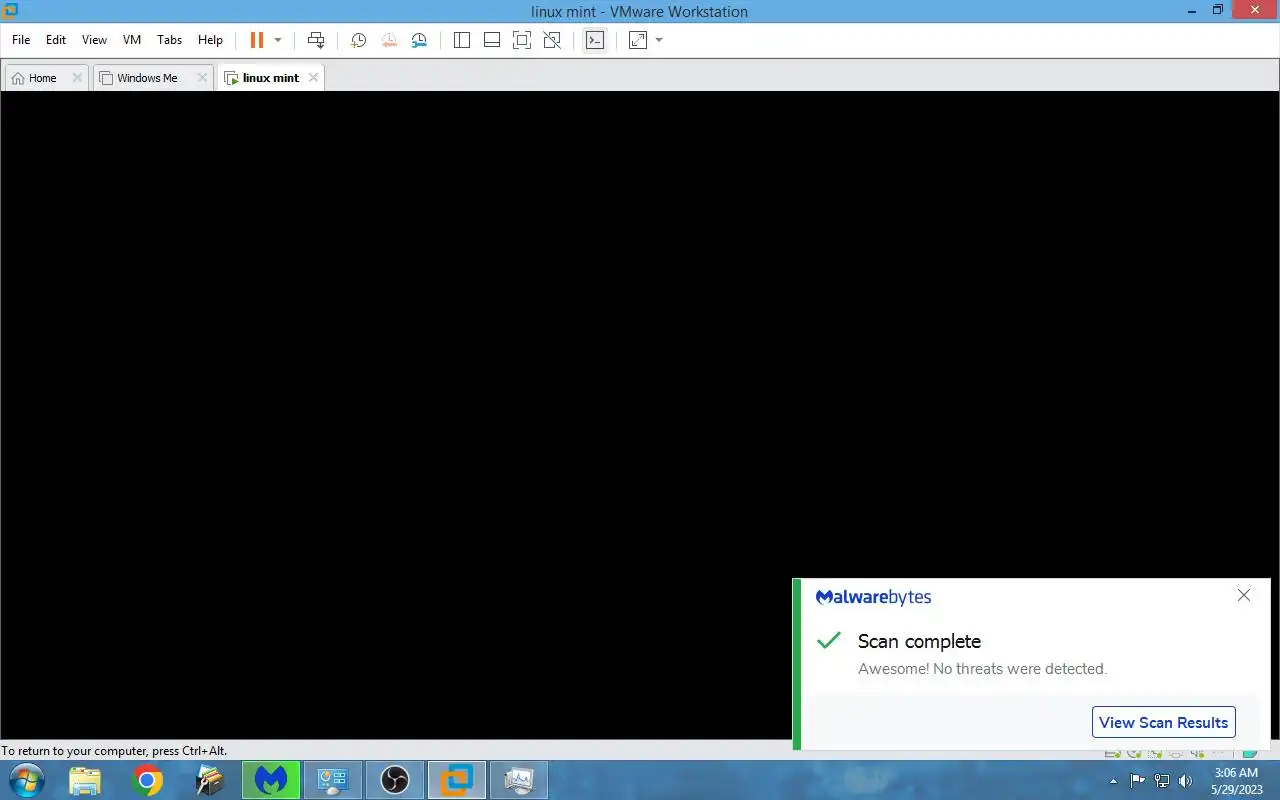Image resolution: width=1280 pixels, height=800 pixels.
Task: Click the VMware title bar logo
Action: click(11, 11)
